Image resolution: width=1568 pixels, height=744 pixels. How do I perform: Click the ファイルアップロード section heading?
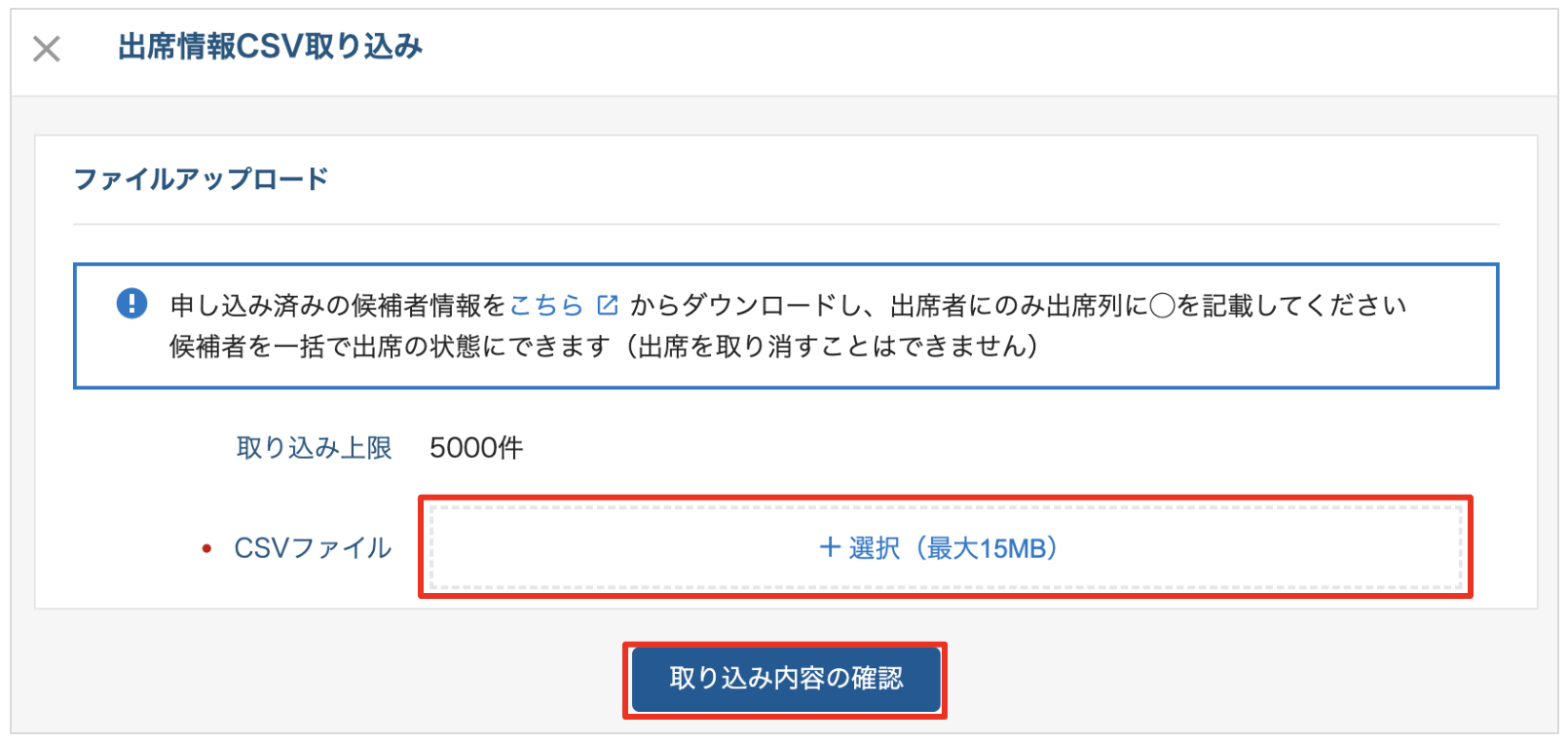click(x=202, y=179)
